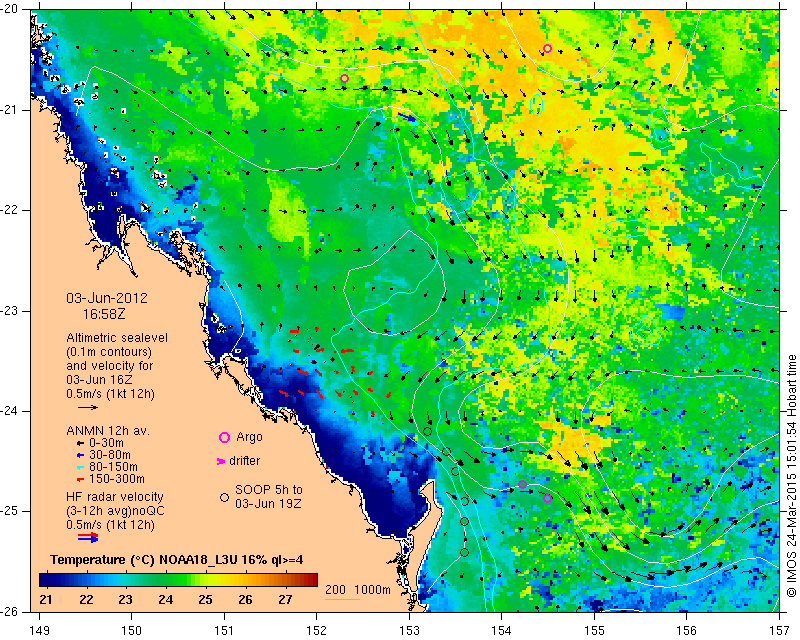Click the black 0-30m ANMN arrow symbol

point(80,444)
